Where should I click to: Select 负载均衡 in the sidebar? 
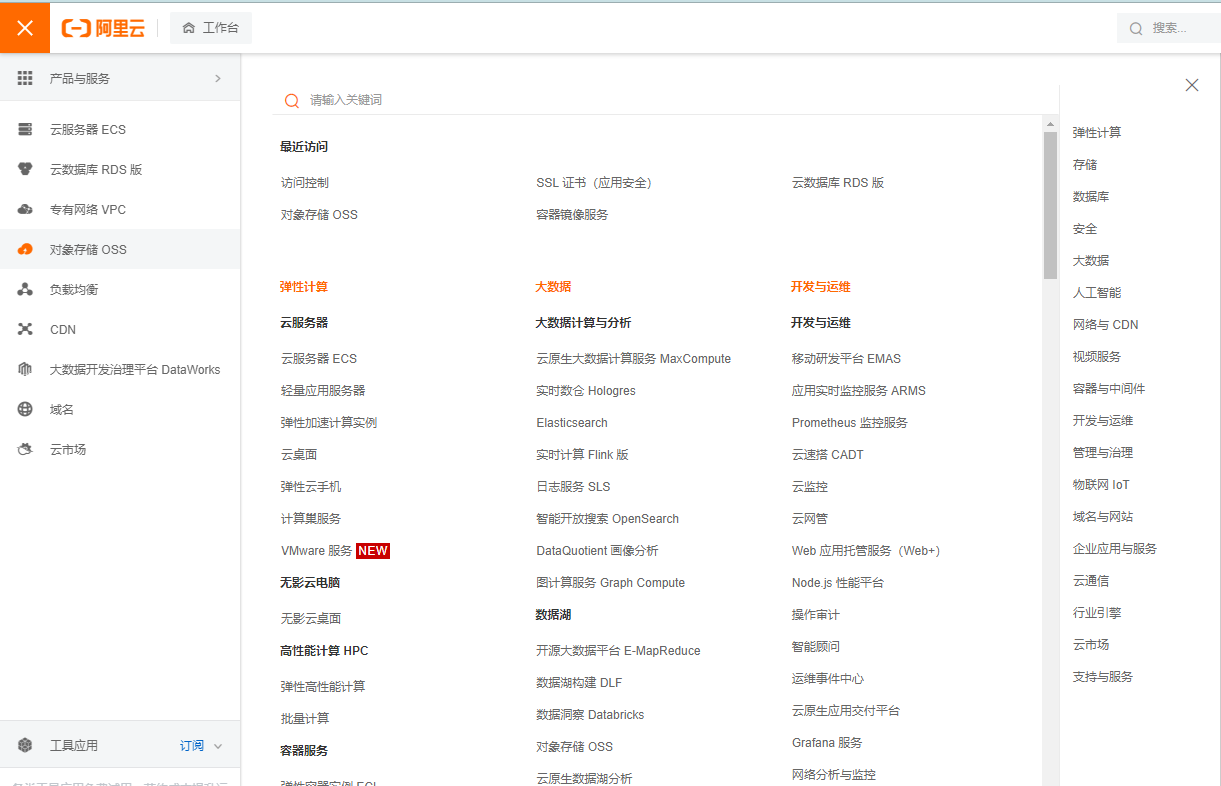tap(120, 289)
